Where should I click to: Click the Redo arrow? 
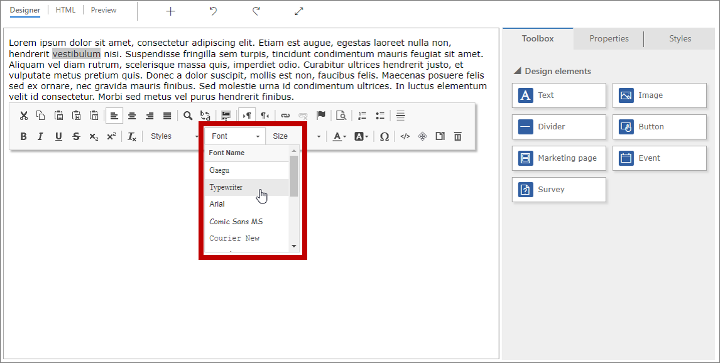pyautogui.click(x=256, y=11)
